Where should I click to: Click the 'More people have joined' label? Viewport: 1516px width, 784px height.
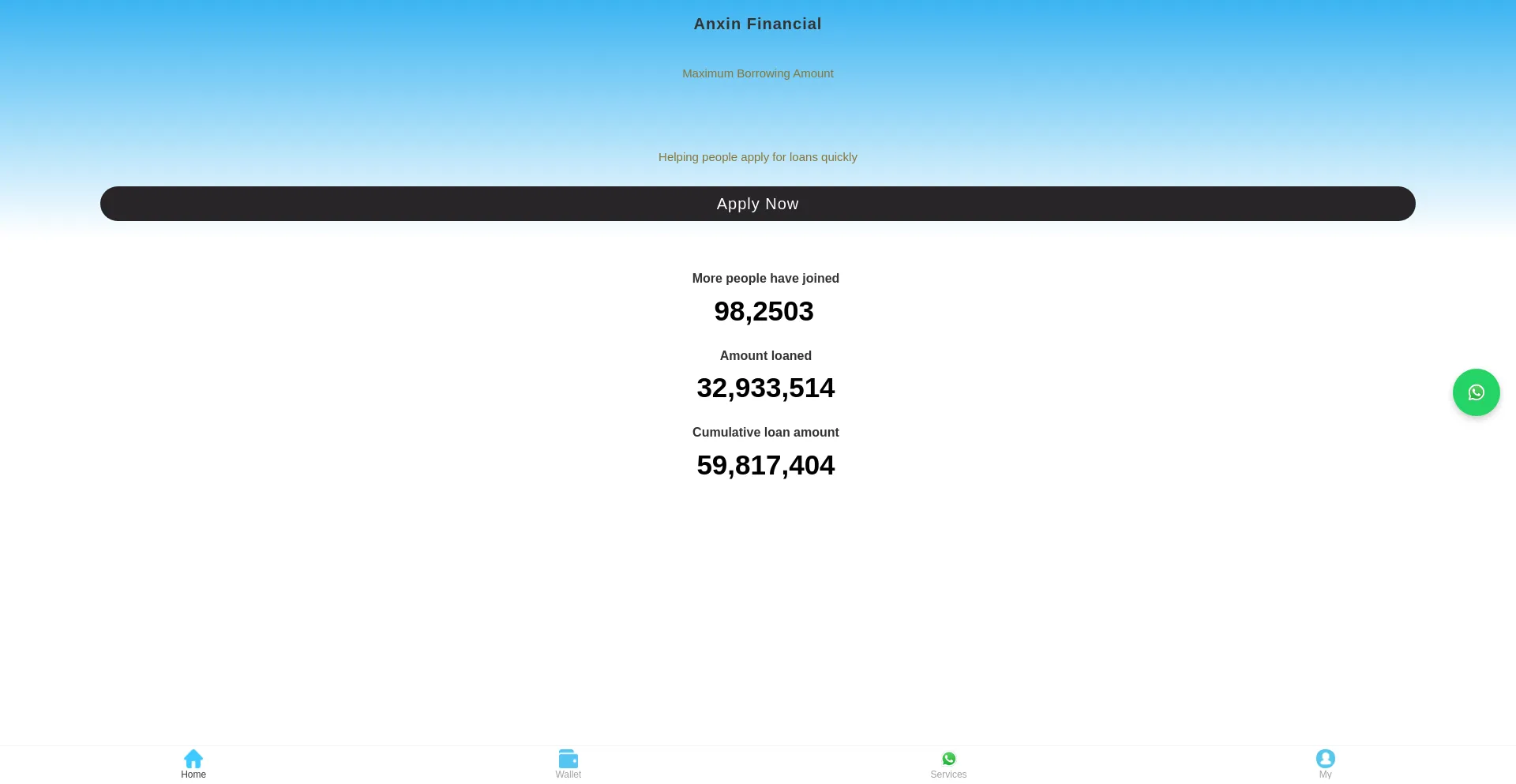[x=765, y=279]
